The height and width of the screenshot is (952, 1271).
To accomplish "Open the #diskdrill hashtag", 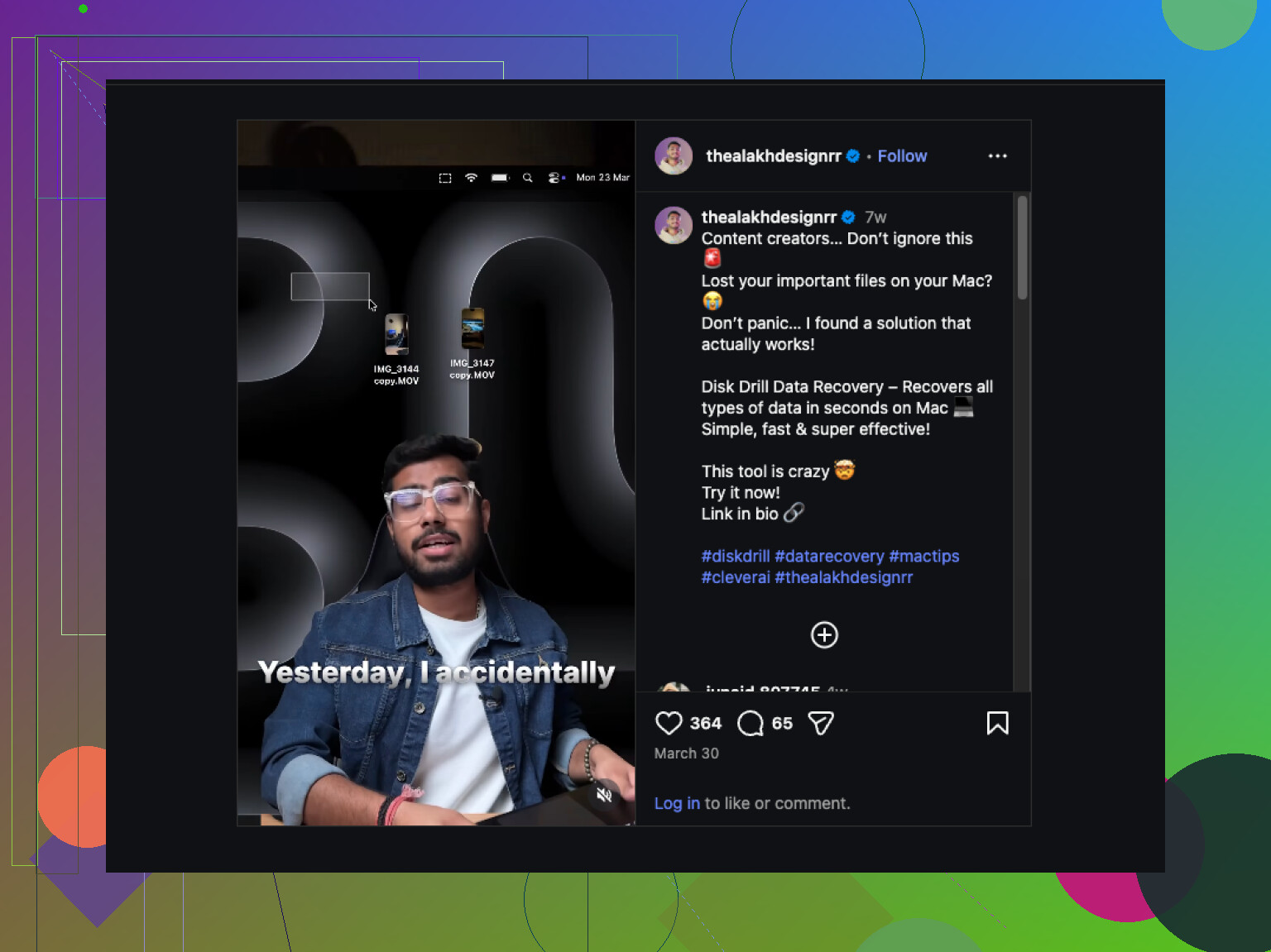I will click(736, 557).
